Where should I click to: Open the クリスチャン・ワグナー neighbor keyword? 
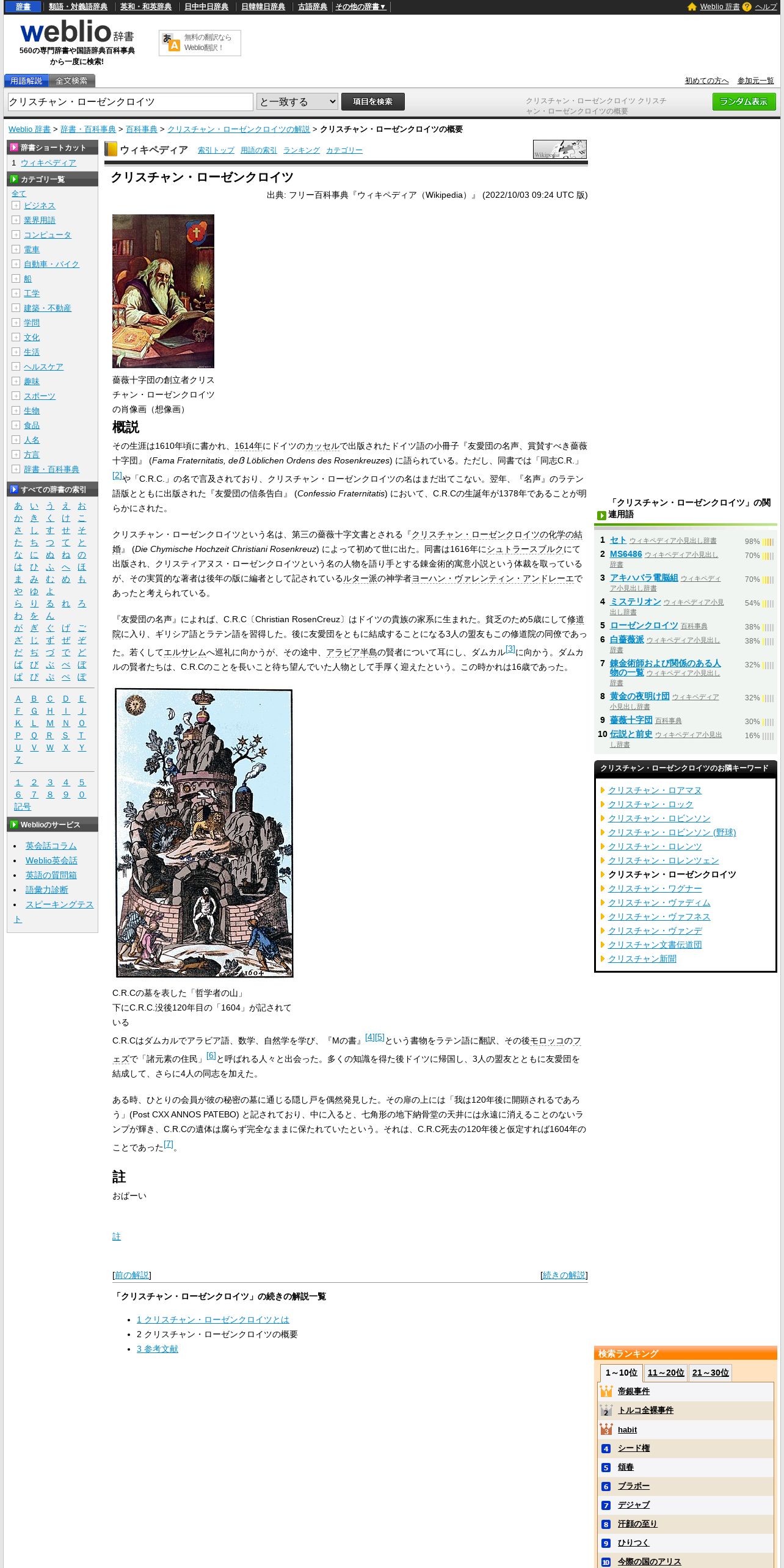(655, 889)
